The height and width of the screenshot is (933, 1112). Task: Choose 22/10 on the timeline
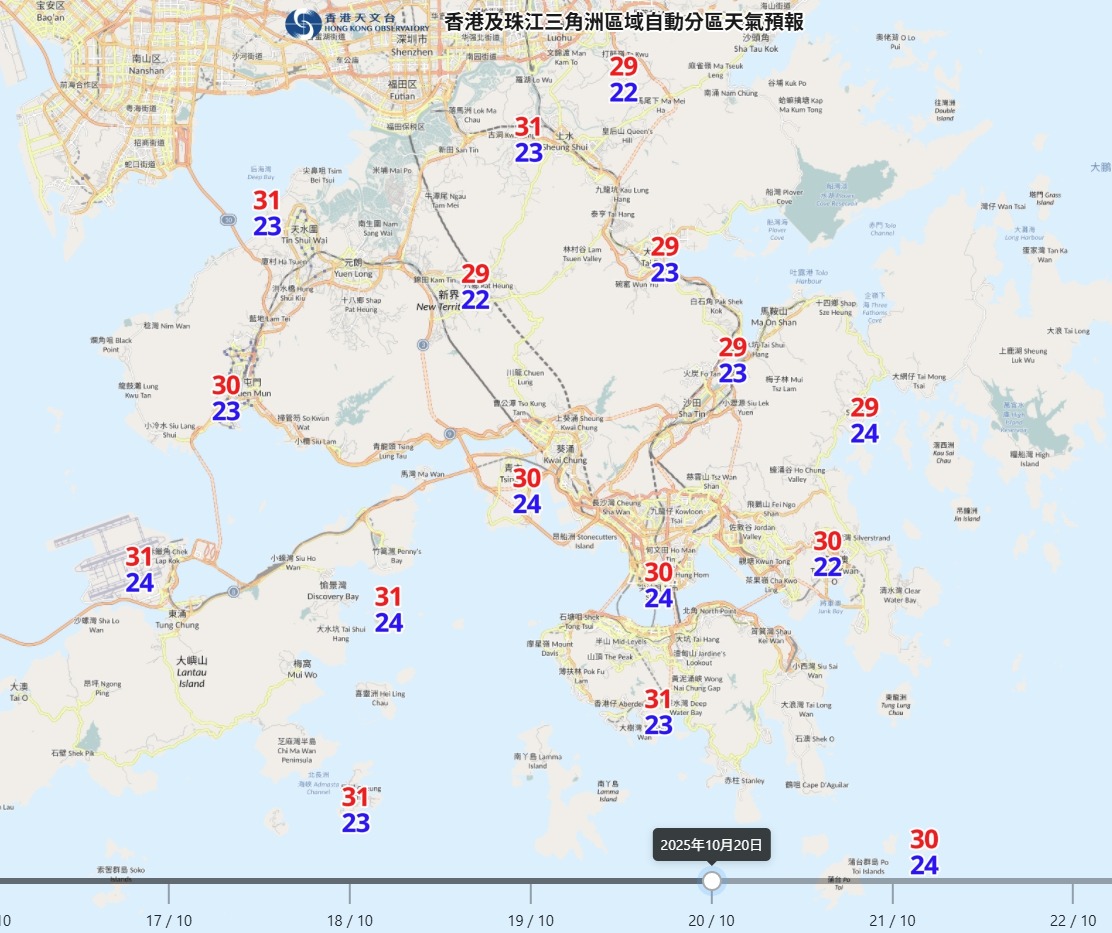click(1073, 892)
